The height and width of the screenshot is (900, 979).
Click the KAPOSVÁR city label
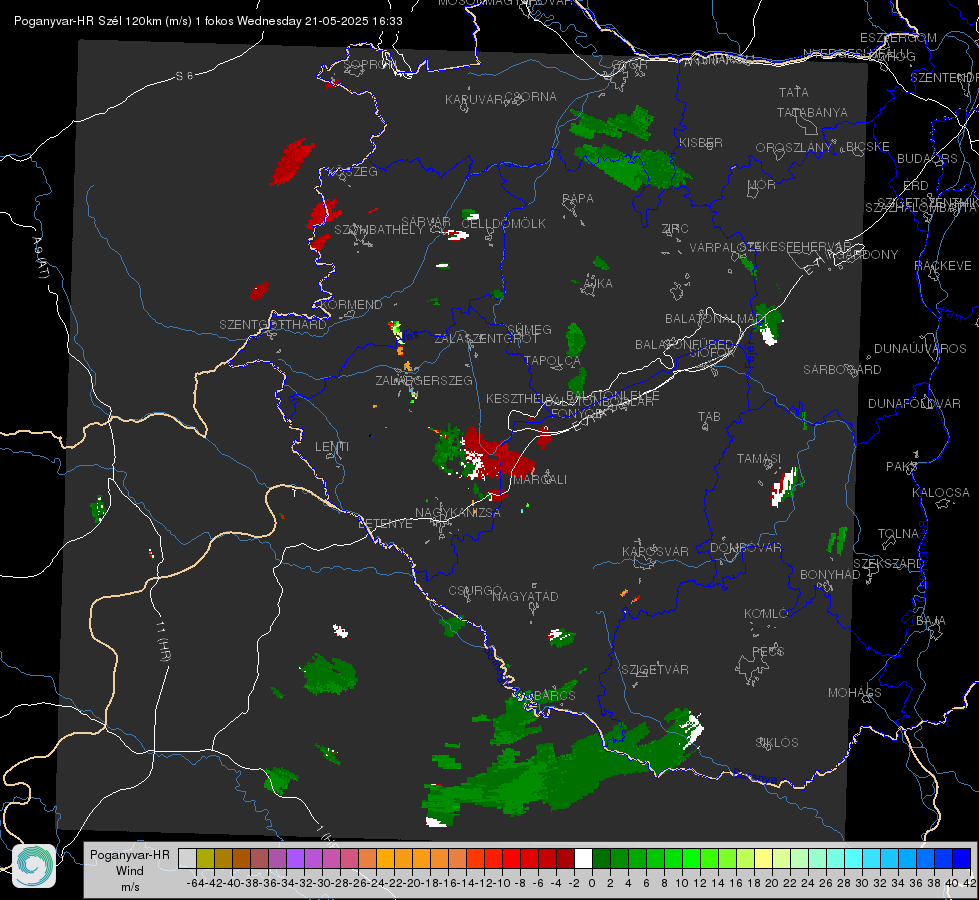pos(656,551)
